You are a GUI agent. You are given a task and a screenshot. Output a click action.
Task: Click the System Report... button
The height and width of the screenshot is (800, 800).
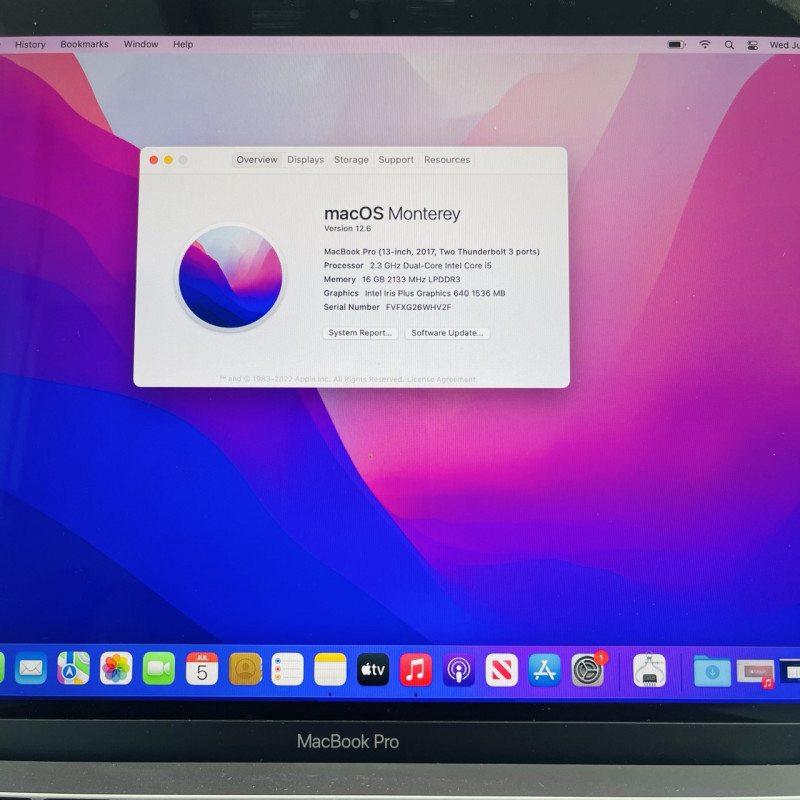(x=360, y=333)
